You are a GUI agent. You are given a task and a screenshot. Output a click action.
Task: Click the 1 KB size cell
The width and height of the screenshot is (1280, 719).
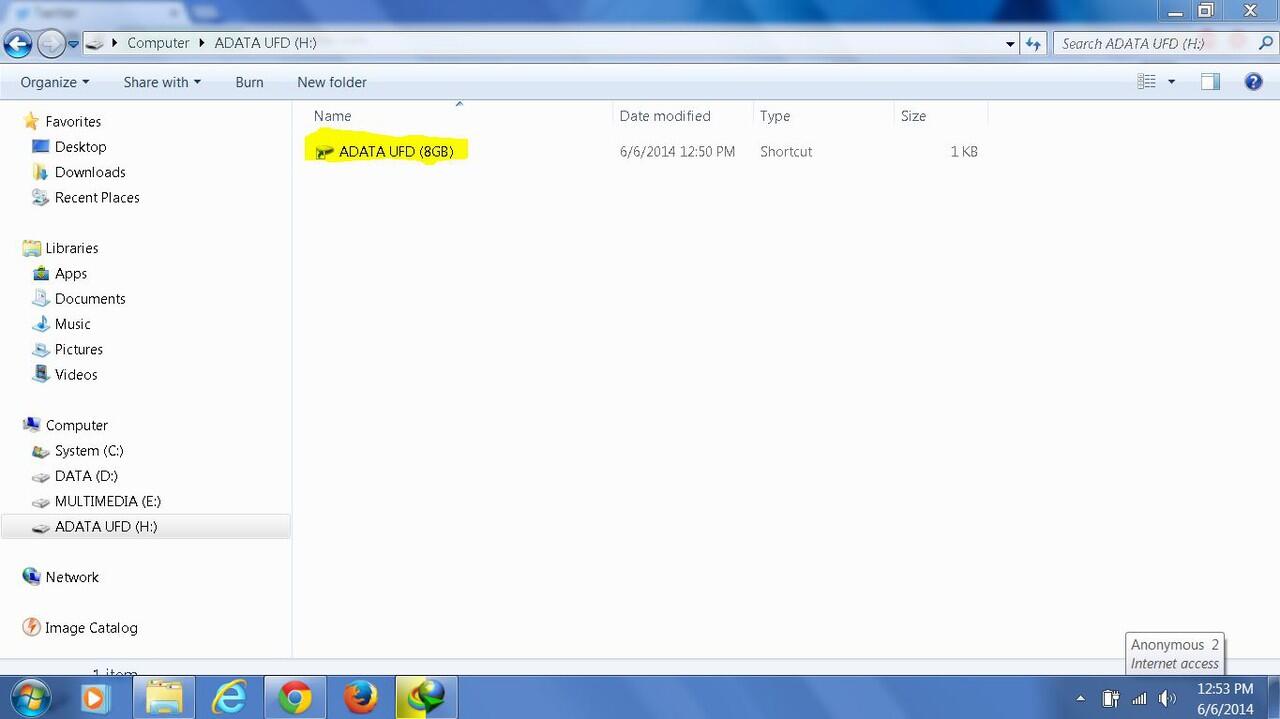(x=964, y=152)
